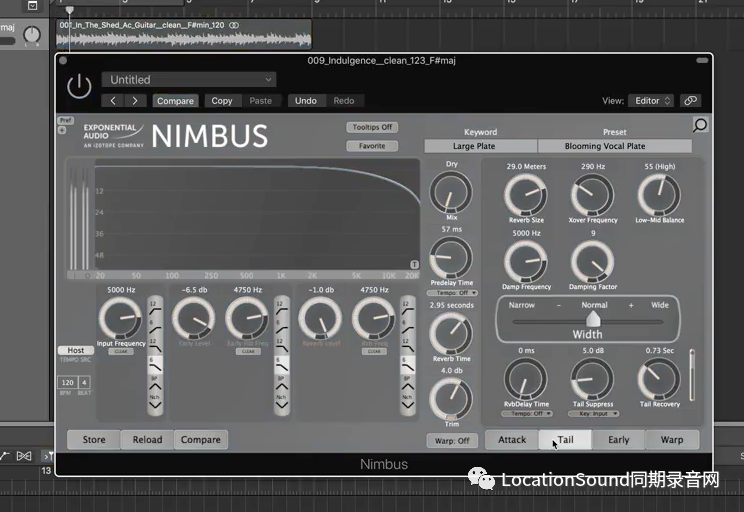The height and width of the screenshot is (512, 744).
Task: Switch to the Warp tab
Action: 672,440
